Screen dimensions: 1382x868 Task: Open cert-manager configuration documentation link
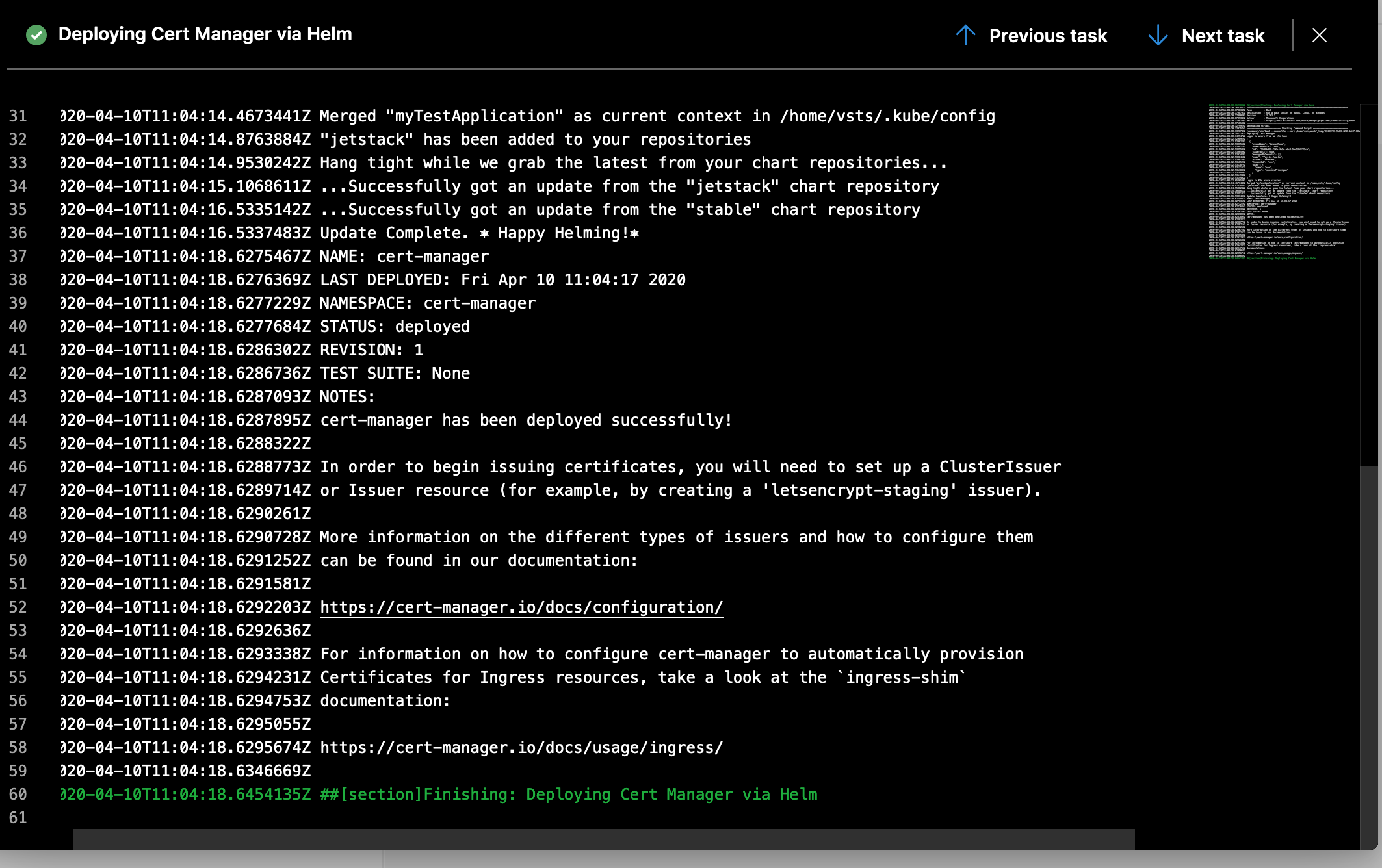[x=520, y=607]
